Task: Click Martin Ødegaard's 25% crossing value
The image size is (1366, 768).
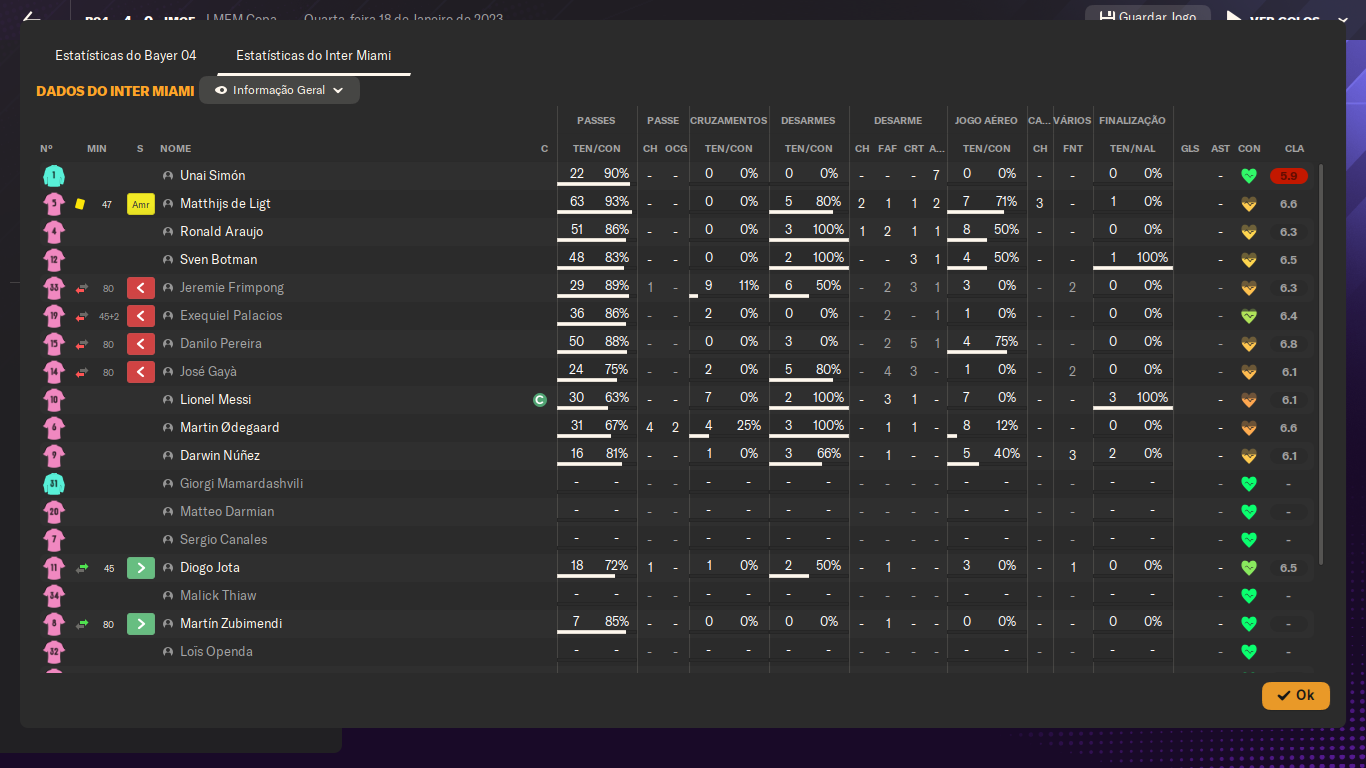Action: click(x=749, y=426)
